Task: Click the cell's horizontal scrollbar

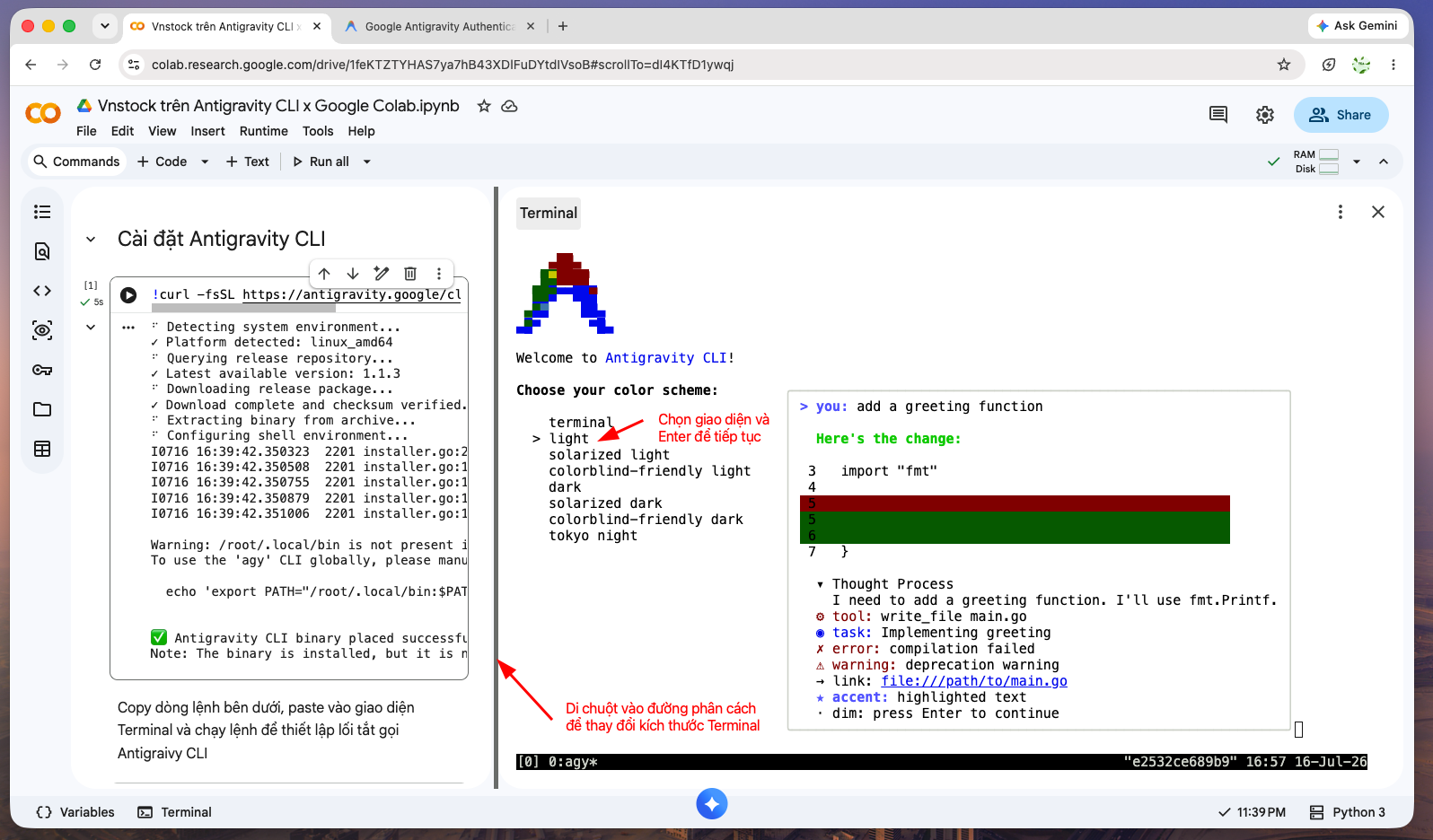Action: tap(243, 308)
